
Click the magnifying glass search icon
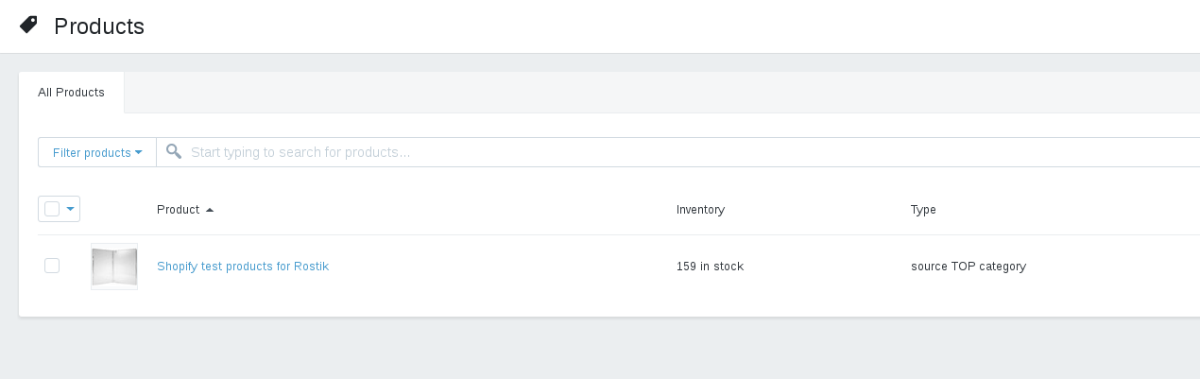coord(174,152)
